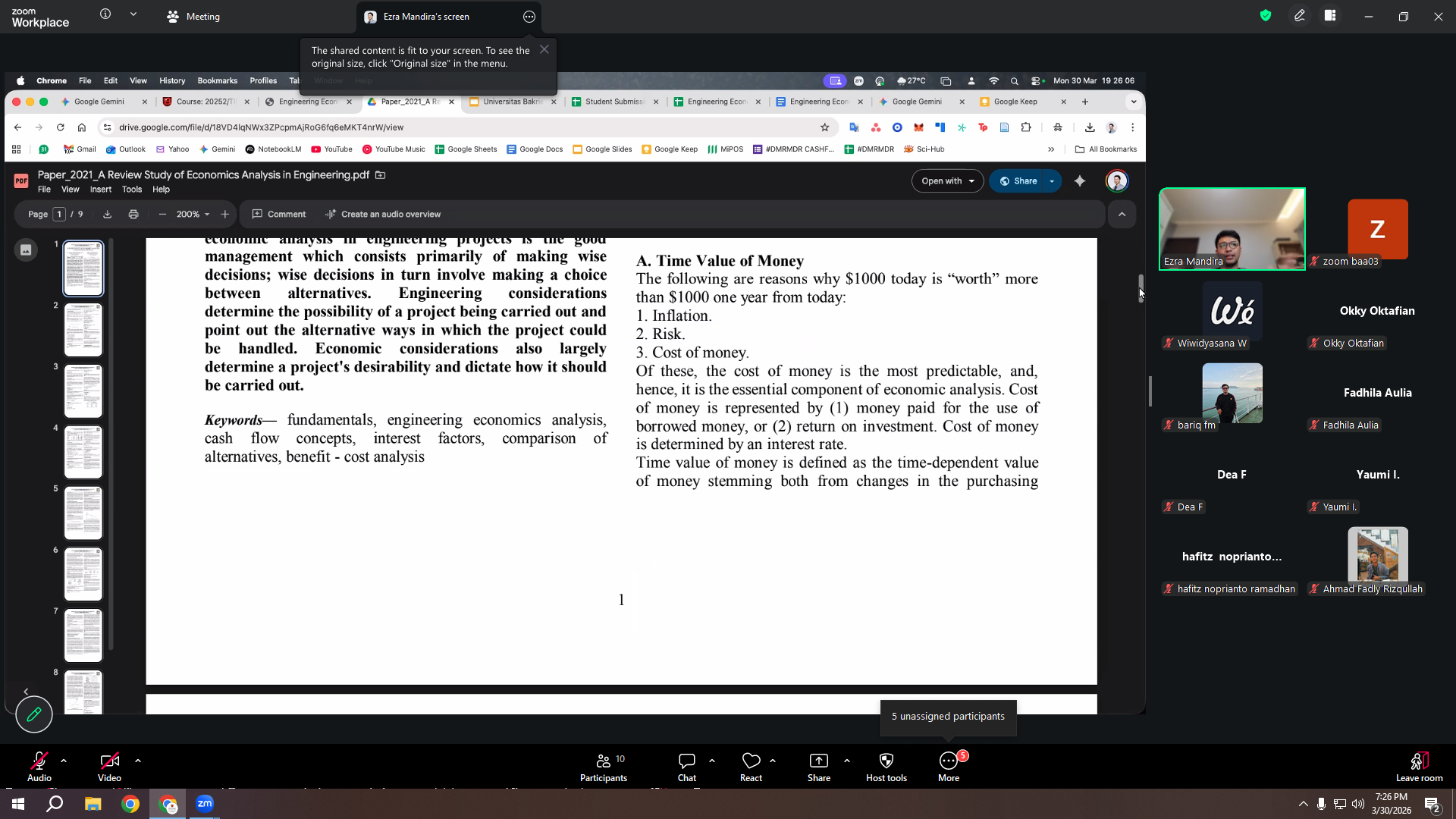Open the Zoom Chat panel
This screenshot has height=819, width=1456.
(687, 766)
